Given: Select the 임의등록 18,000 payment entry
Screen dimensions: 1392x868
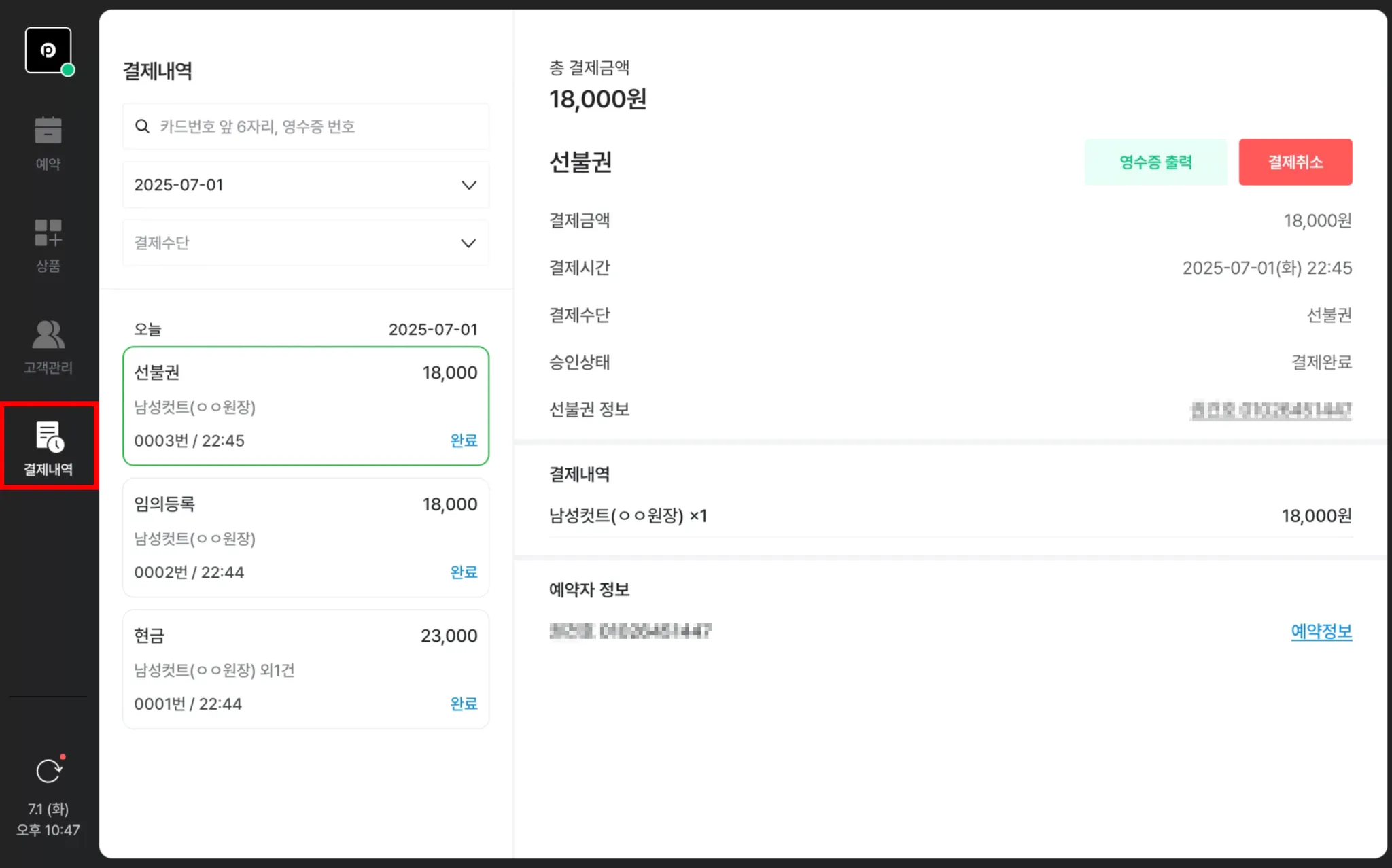Looking at the screenshot, I should [305, 537].
